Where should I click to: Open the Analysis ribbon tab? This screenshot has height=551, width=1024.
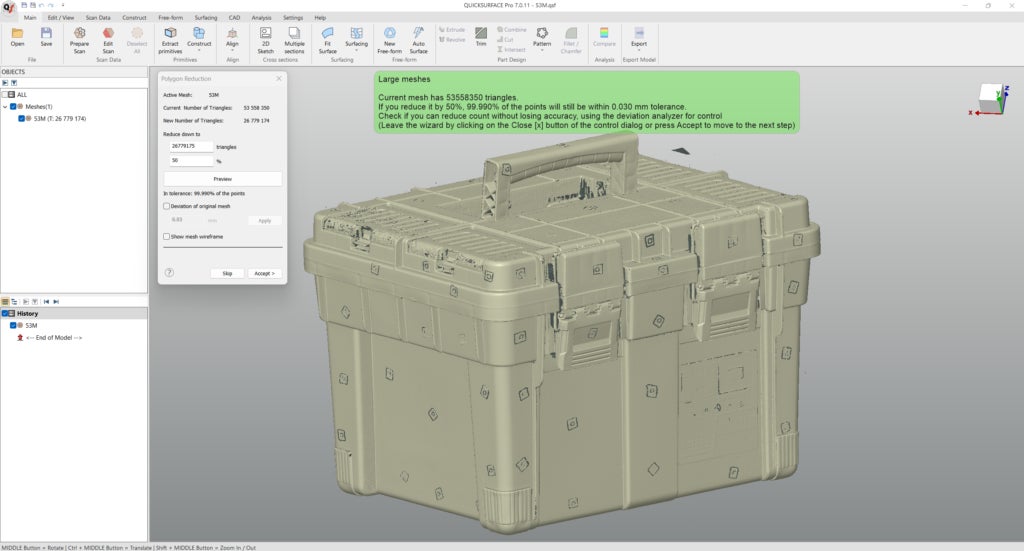[261, 17]
